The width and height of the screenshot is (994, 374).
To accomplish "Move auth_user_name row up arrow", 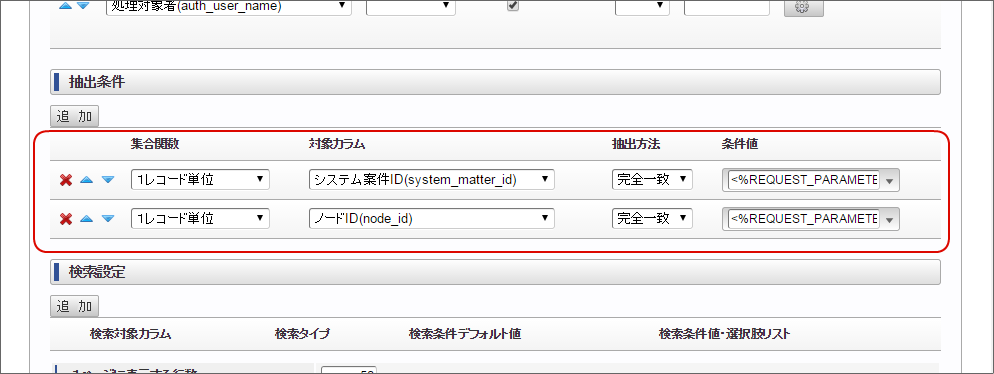I will (65, 6).
